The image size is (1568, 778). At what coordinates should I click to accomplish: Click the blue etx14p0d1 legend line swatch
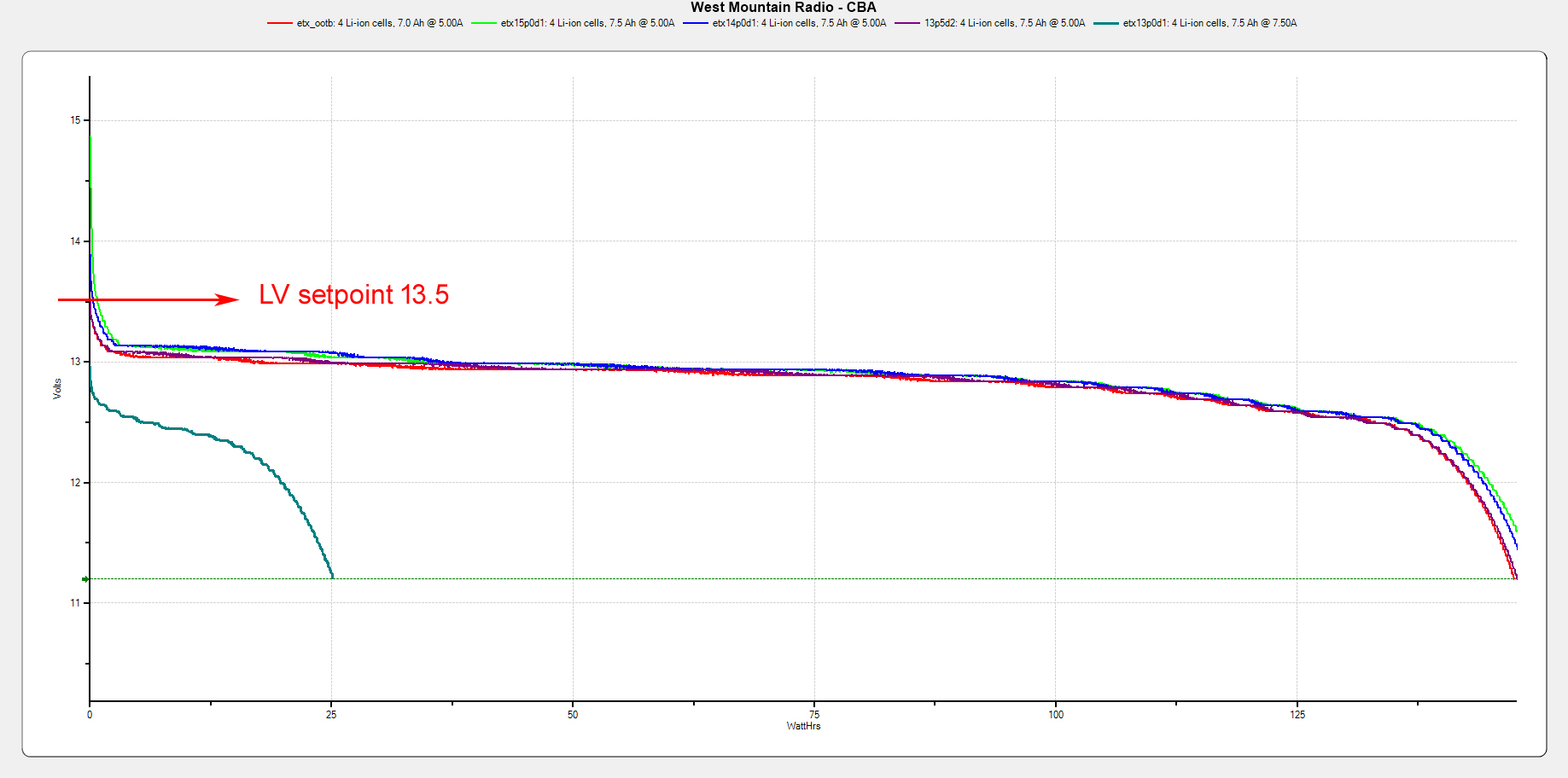coord(696,24)
